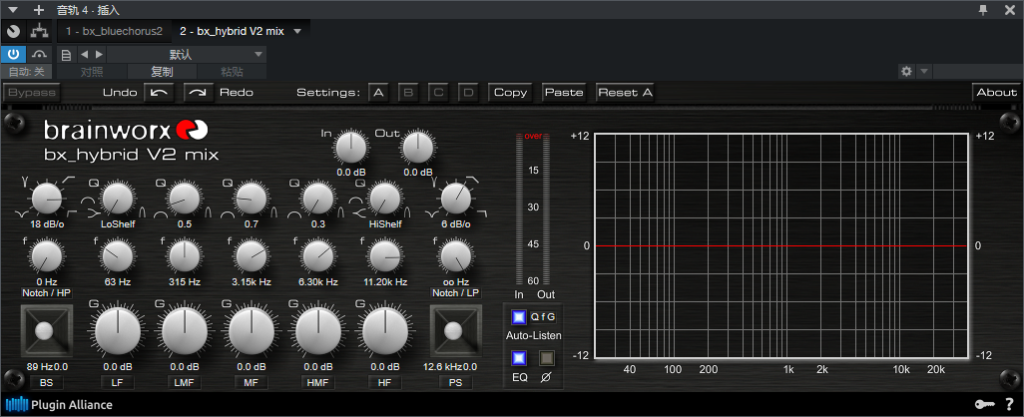Click the 18 dB/o high-pass slope knob
The width and height of the screenshot is (1024, 417).
pyautogui.click(x=48, y=198)
